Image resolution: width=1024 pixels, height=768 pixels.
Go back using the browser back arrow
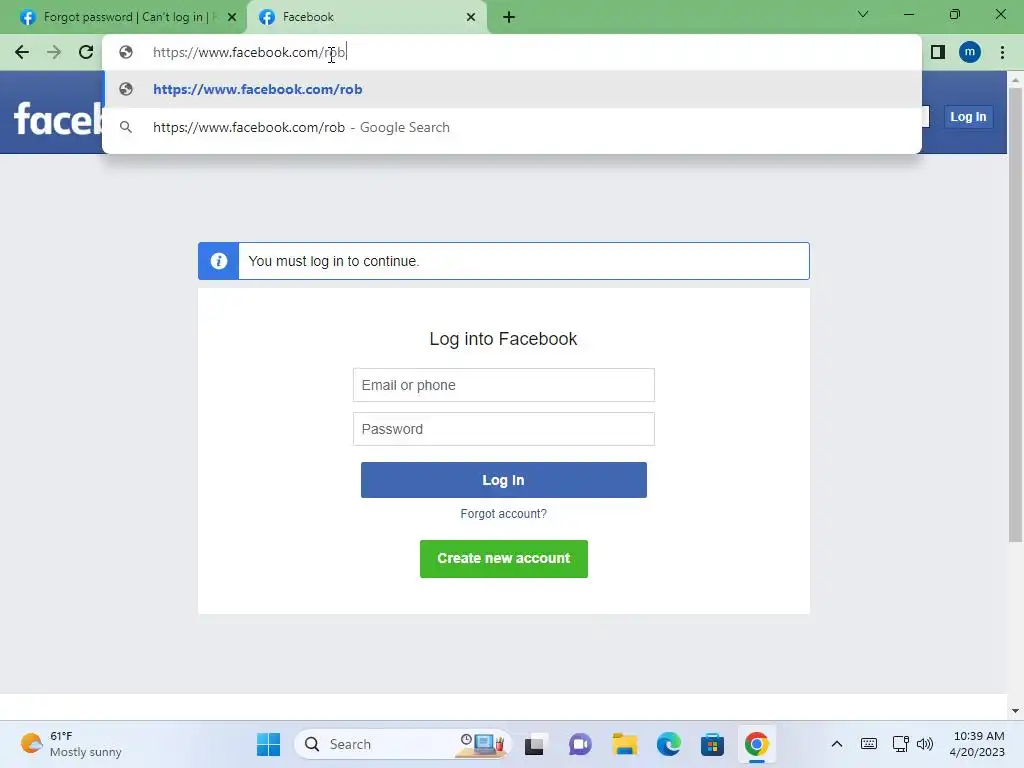tap(22, 52)
